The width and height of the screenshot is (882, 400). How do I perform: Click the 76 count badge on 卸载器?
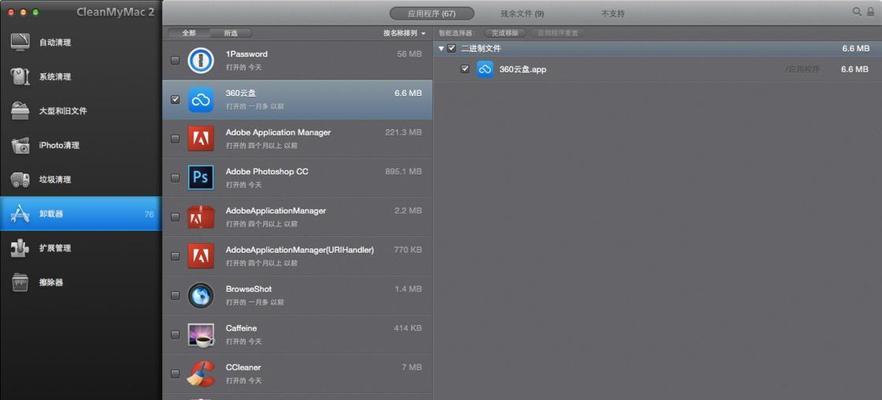(x=149, y=214)
